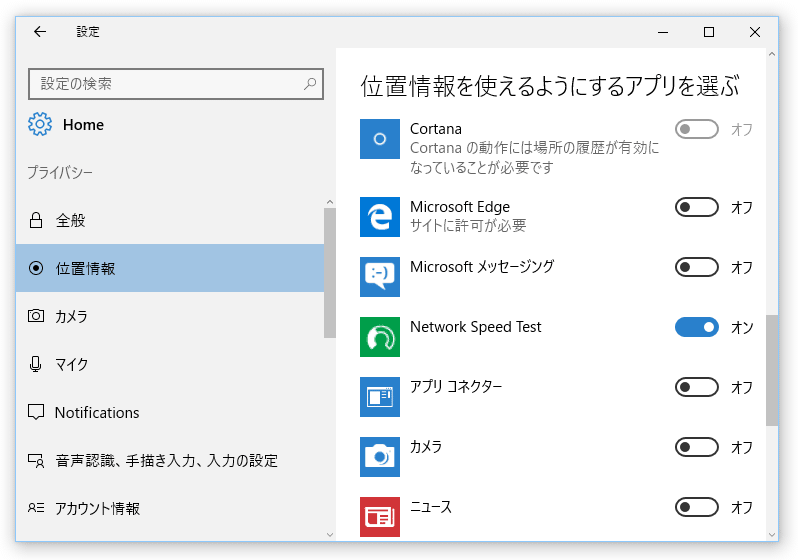Click sidebar scrollbar down arrow
Image resolution: width=798 pixels, height=560 pixels.
pyautogui.click(x=330, y=535)
